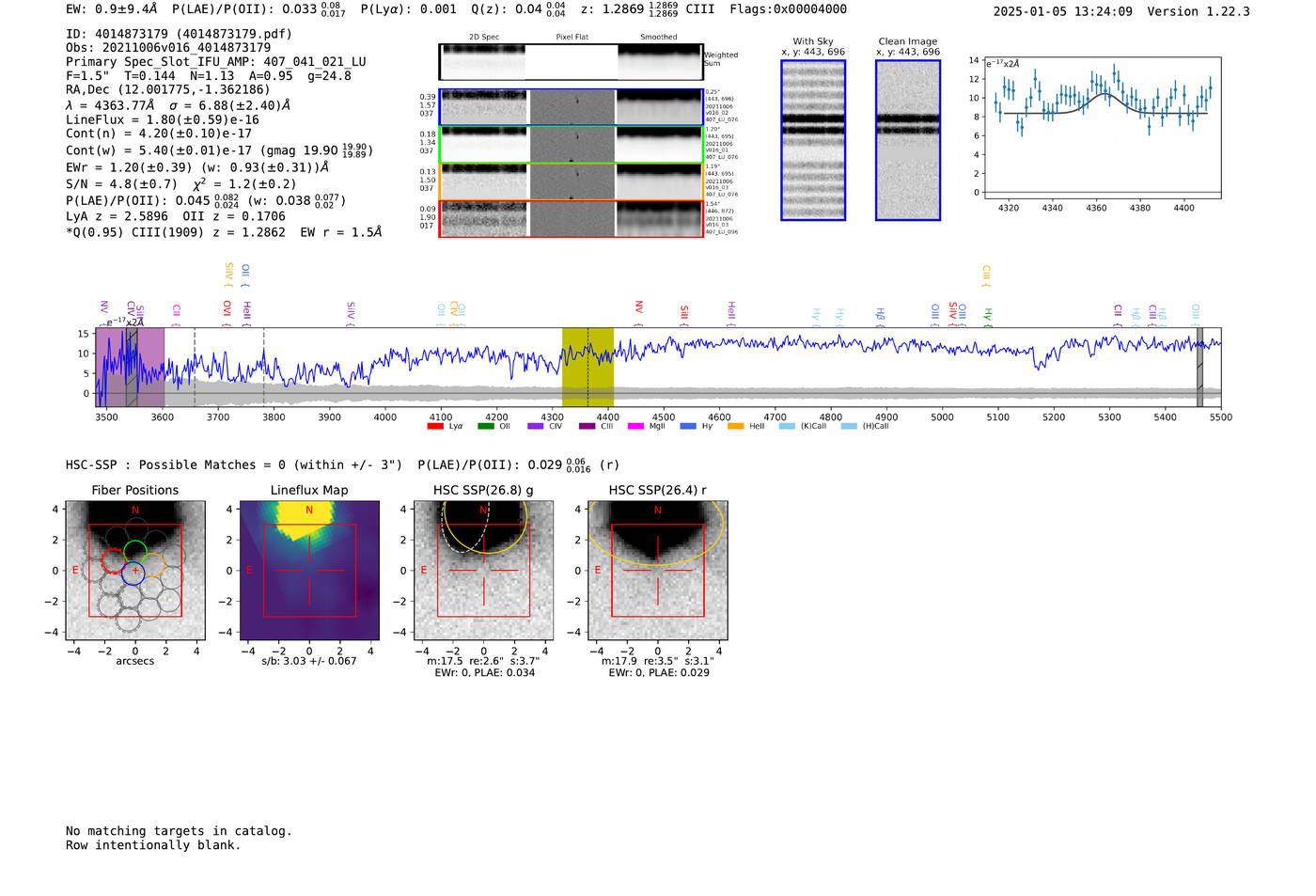Viewport: 1316px width, 896px height.
Task: Select the red Lyα legend swatch
Action: click(x=435, y=426)
